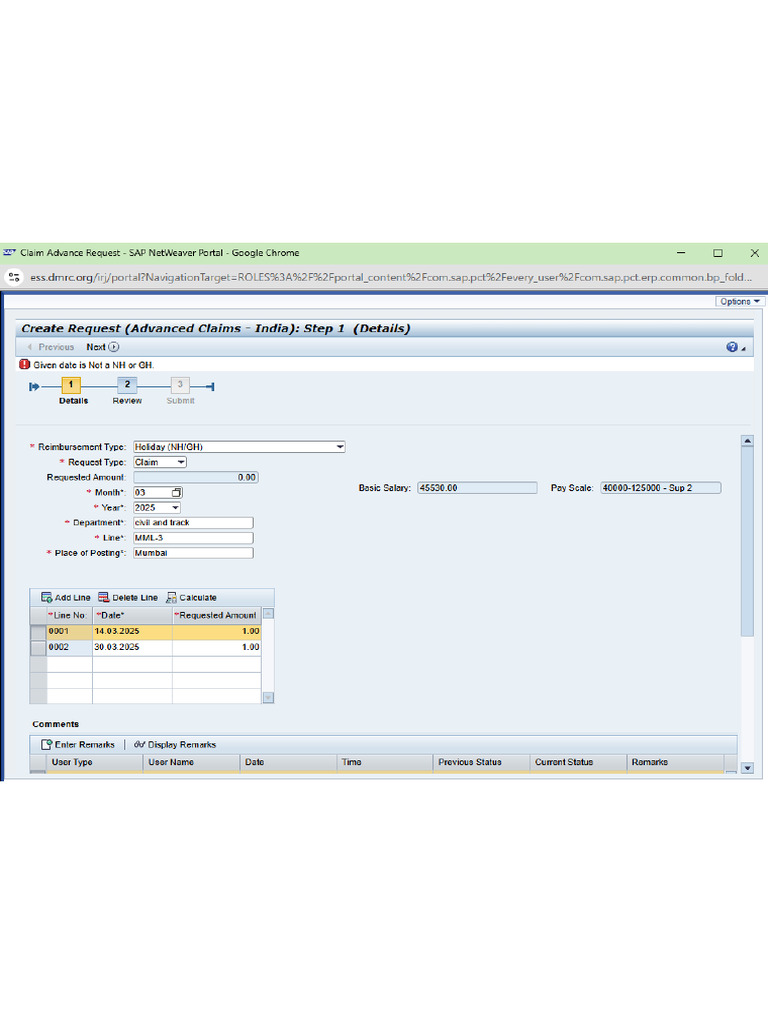Click requested amount 1.00 in line 0001

pyautogui.click(x=217, y=632)
